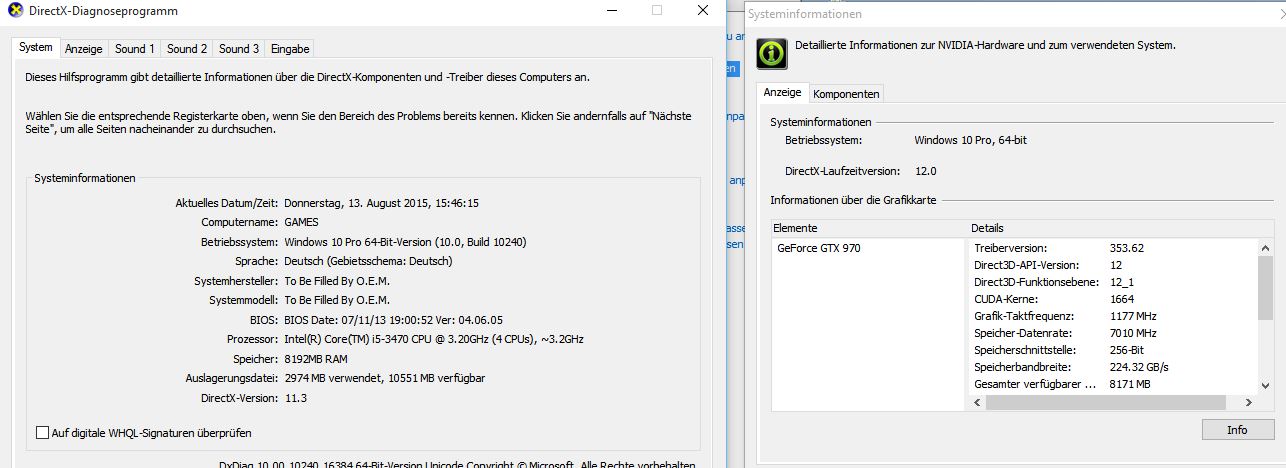Click the DirectX-Version 11.3 value
1286x468 pixels.
coord(296,398)
